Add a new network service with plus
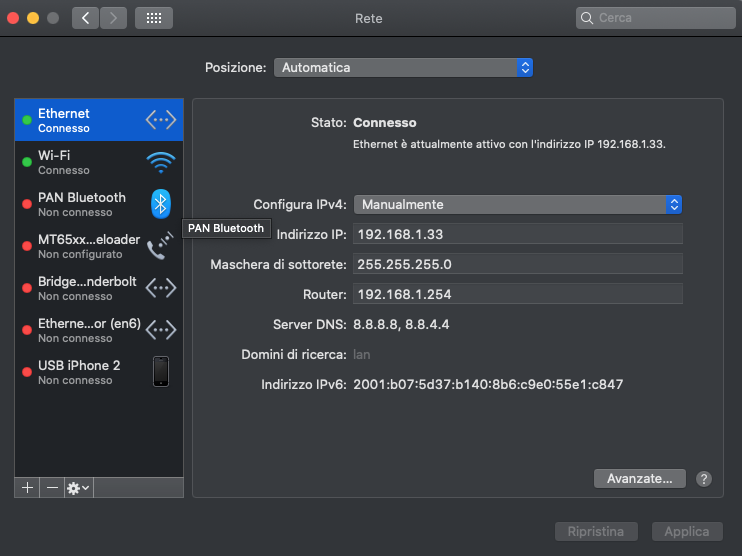 pyautogui.click(x=27, y=487)
